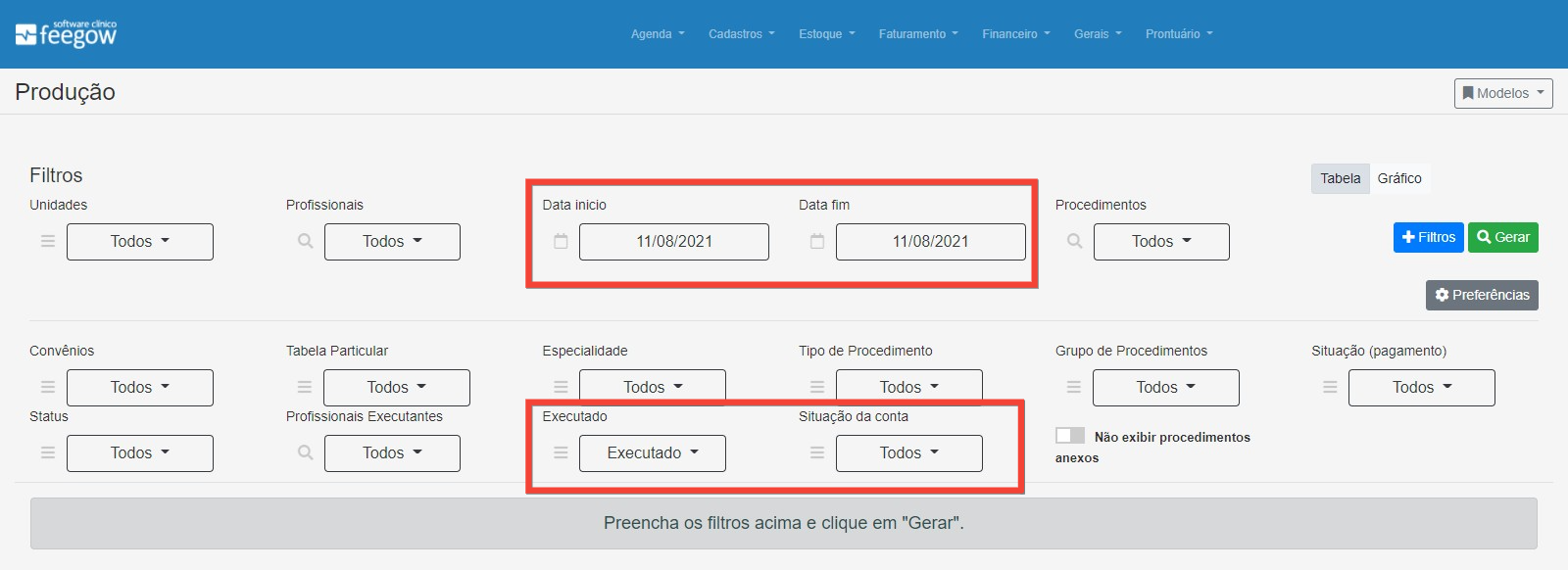Open the Financeiro menu
The height and width of the screenshot is (570, 1568).
pos(1016,34)
